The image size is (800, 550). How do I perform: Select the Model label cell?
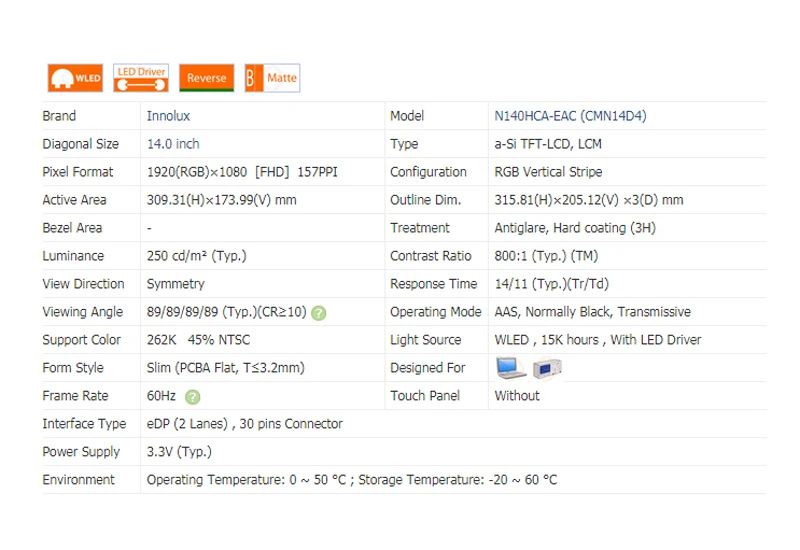(x=407, y=116)
